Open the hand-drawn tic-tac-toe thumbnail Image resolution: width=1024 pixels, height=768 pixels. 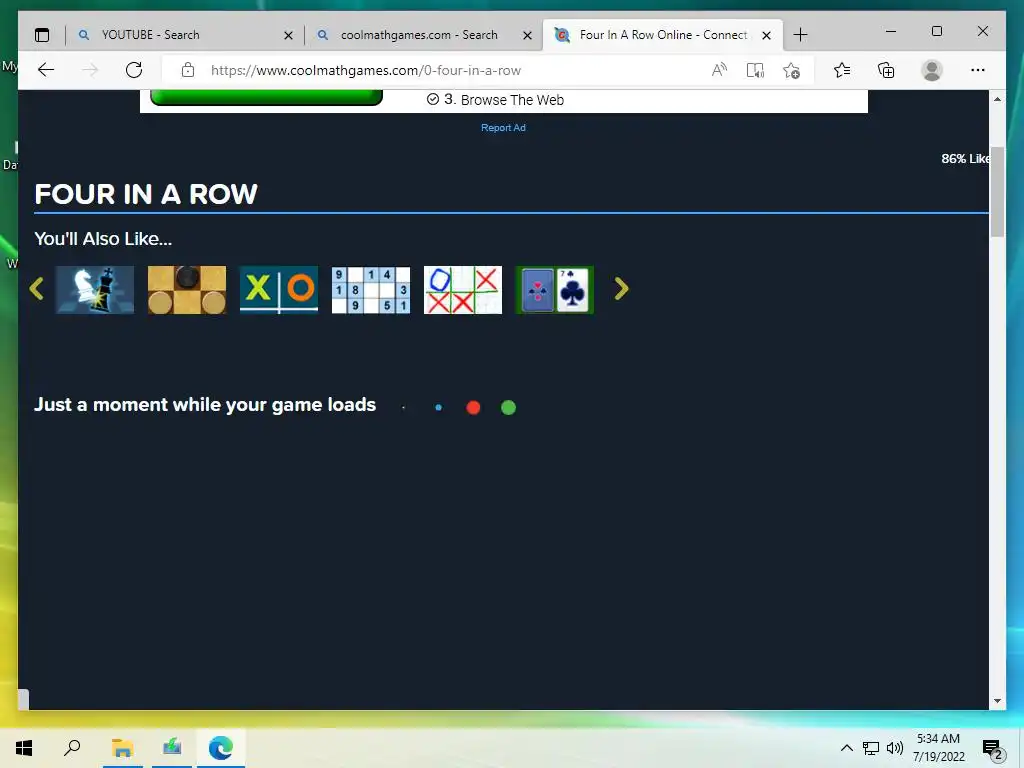tap(463, 290)
